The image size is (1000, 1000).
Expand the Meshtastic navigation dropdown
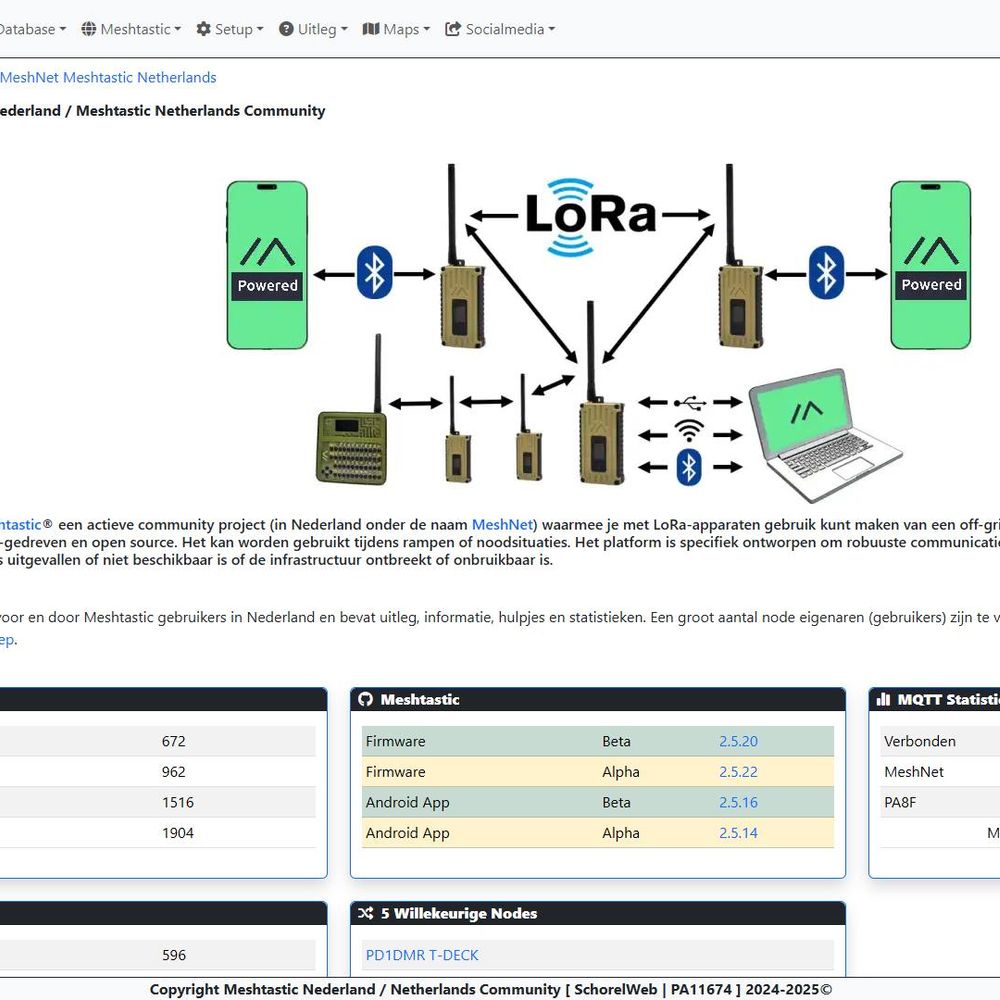point(131,29)
